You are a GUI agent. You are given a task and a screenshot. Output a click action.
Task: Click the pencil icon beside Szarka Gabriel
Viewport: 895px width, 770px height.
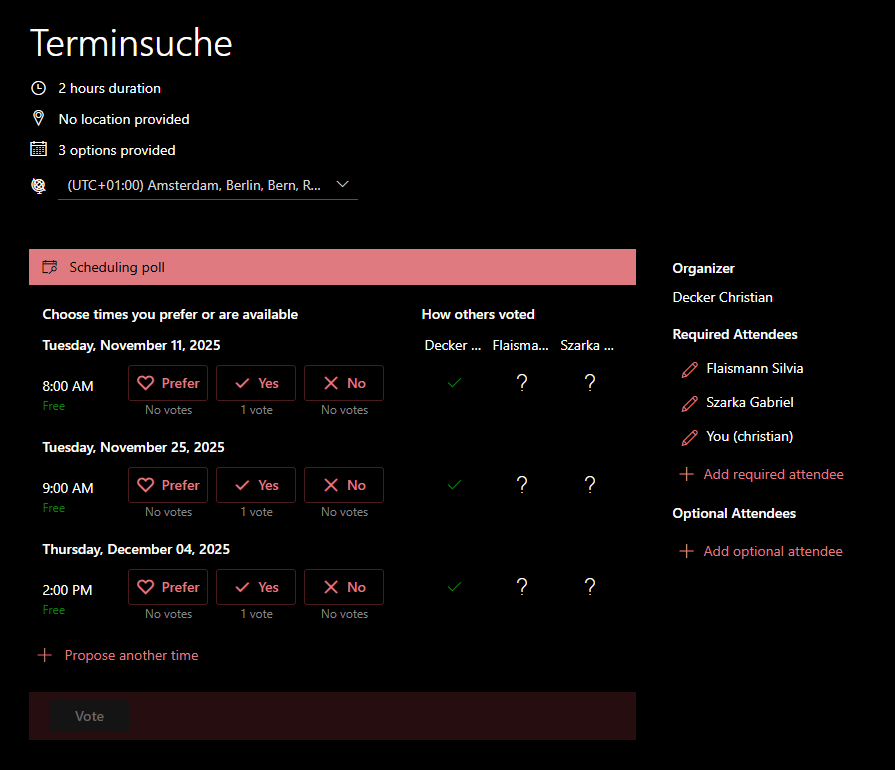point(689,403)
